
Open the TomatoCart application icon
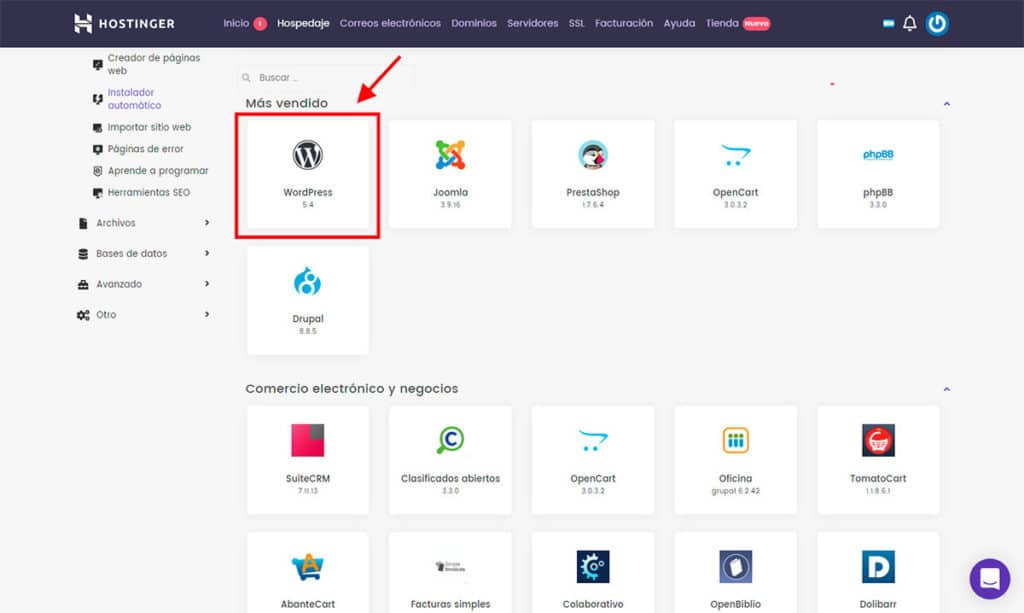pos(878,440)
